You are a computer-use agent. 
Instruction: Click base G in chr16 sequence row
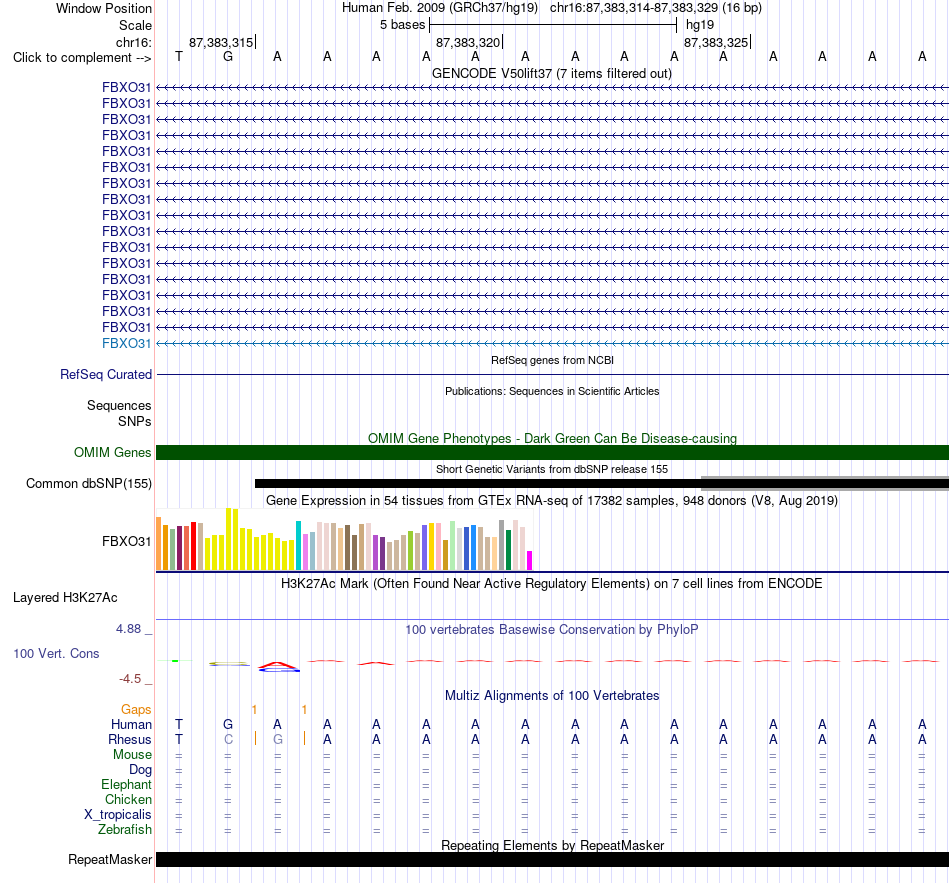(x=228, y=56)
